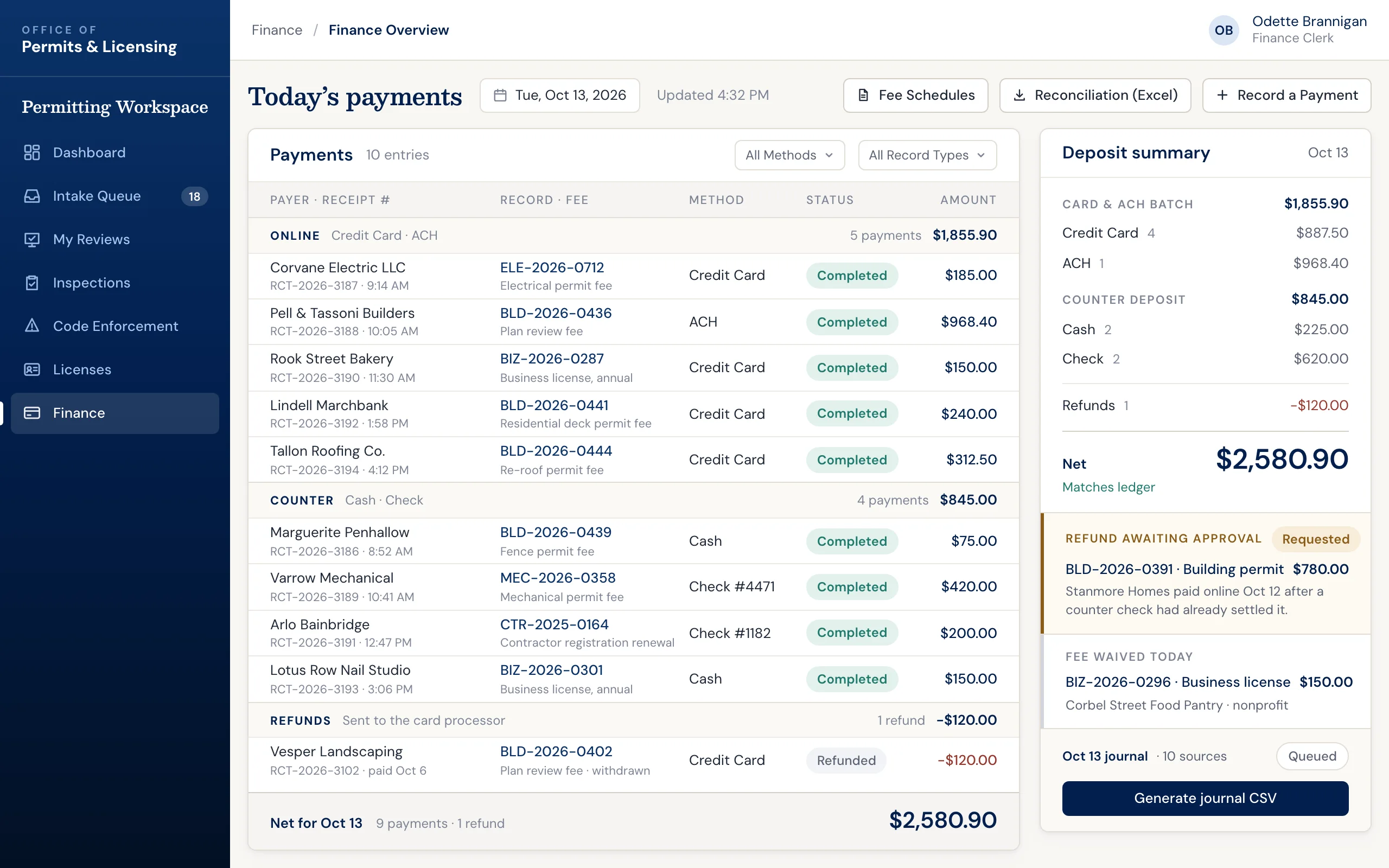Click Completed status for Varrow Mechanical

pos(852,586)
